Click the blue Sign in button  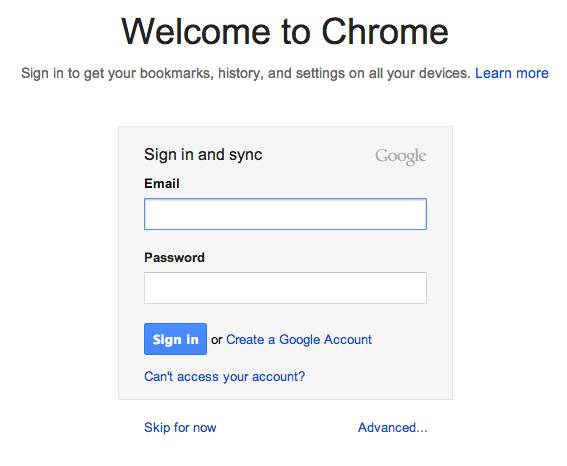click(175, 339)
